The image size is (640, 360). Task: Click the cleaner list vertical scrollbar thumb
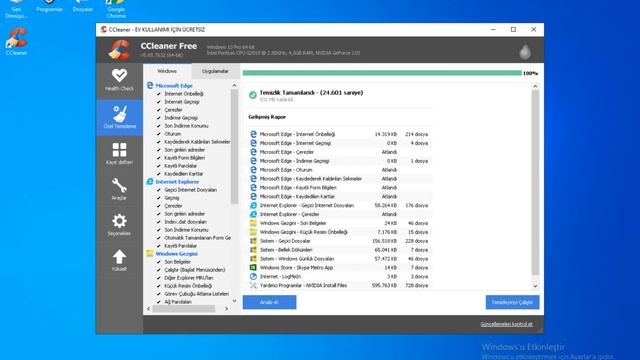tap(234, 147)
